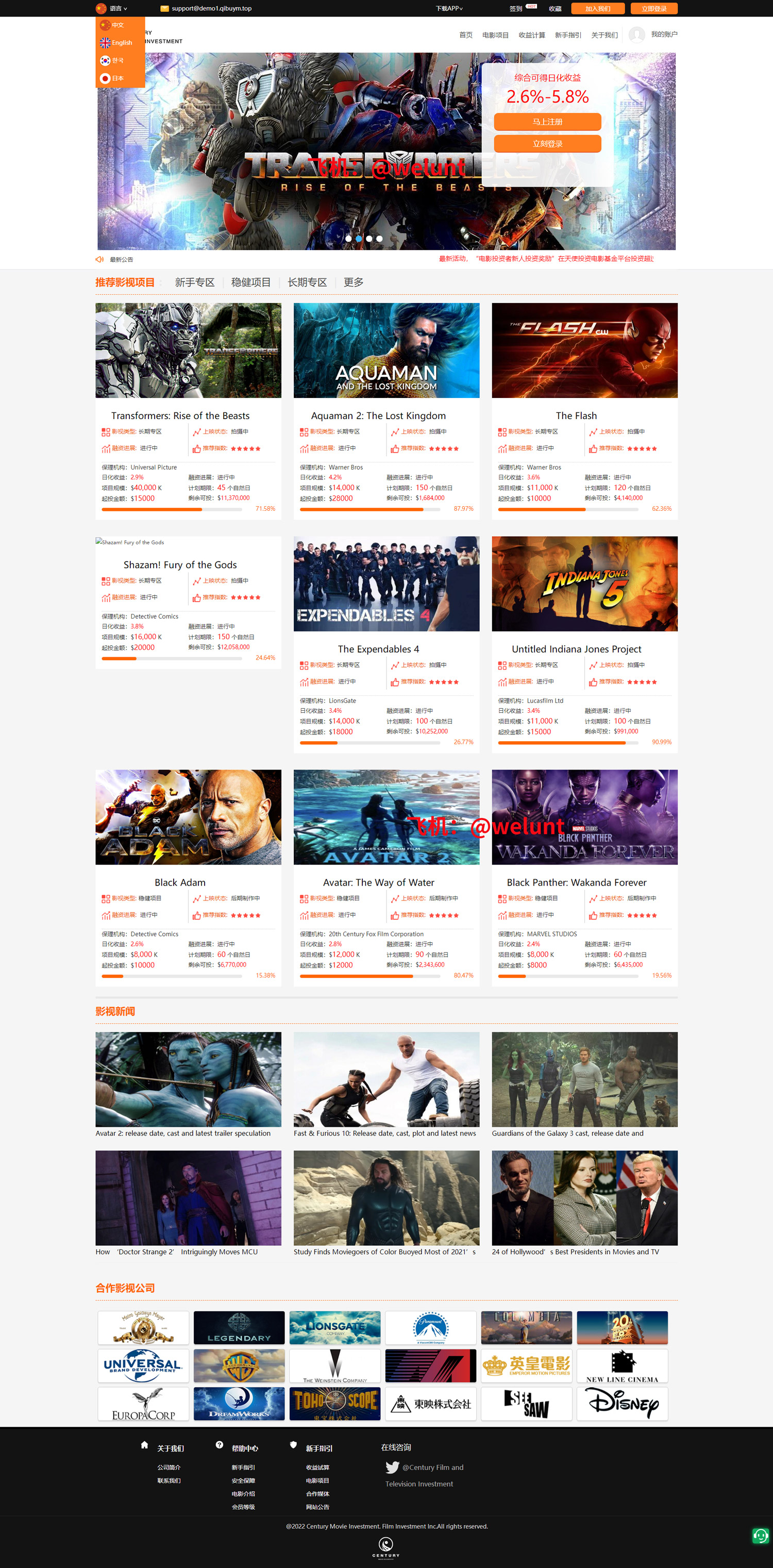
Task: Open the Twitter bird icon in footer
Action: tap(392, 1467)
